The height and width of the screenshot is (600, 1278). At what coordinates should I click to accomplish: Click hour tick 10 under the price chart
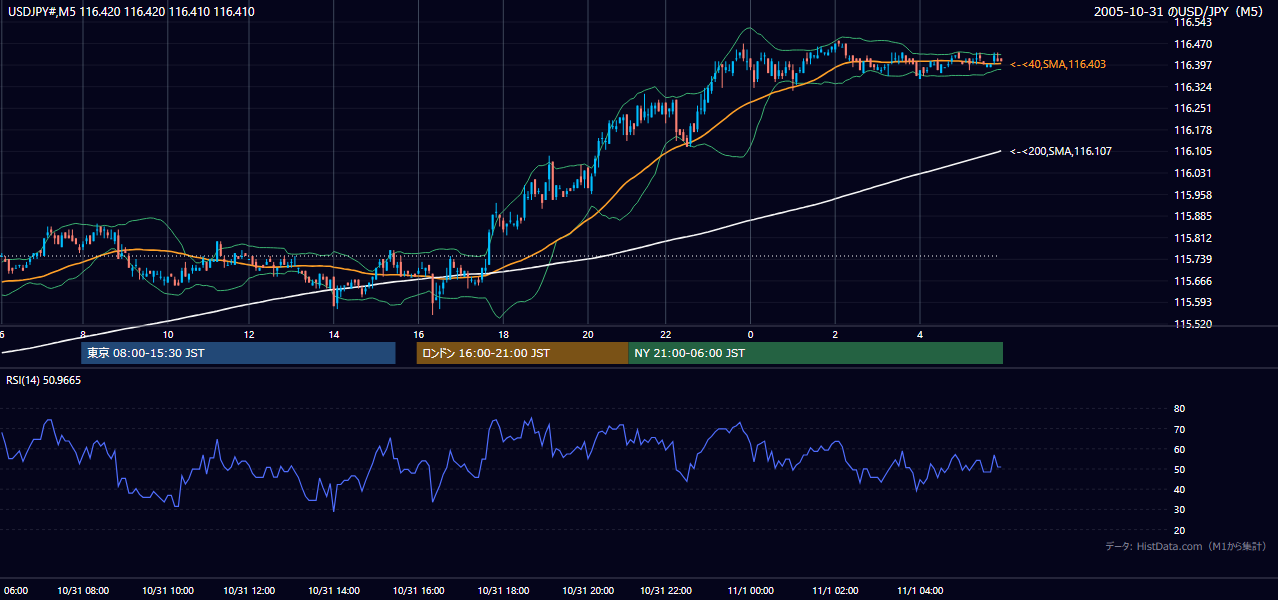(167, 335)
